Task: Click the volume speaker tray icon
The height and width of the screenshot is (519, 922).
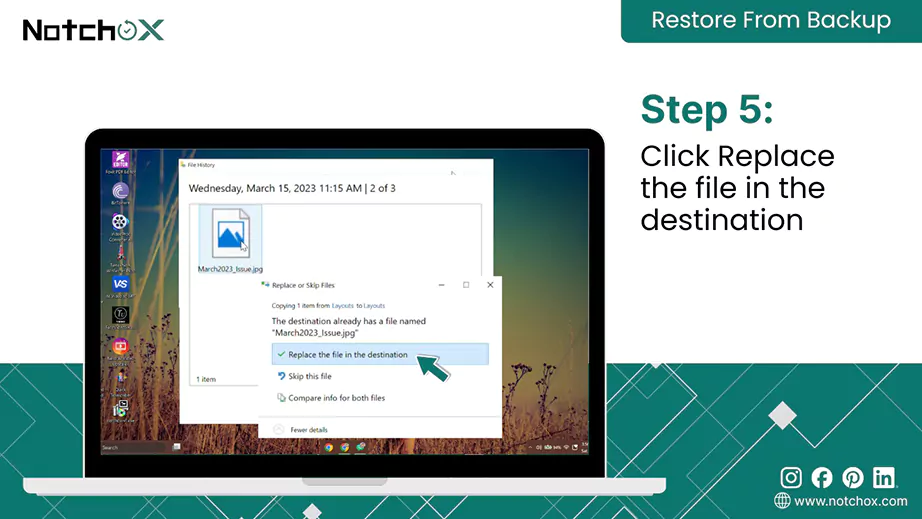Action: pos(539,447)
